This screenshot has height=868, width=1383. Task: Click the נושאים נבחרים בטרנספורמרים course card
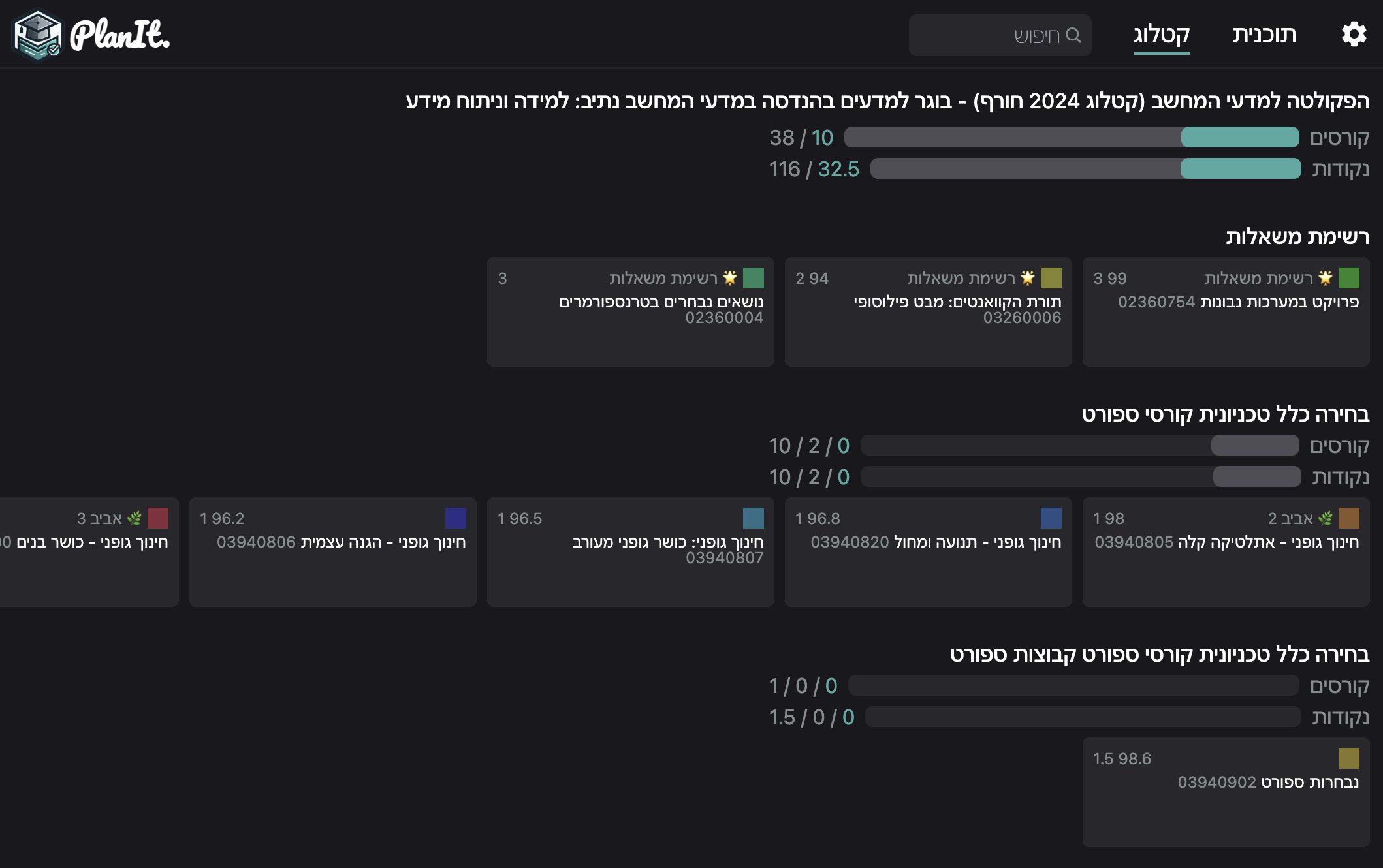coord(630,312)
